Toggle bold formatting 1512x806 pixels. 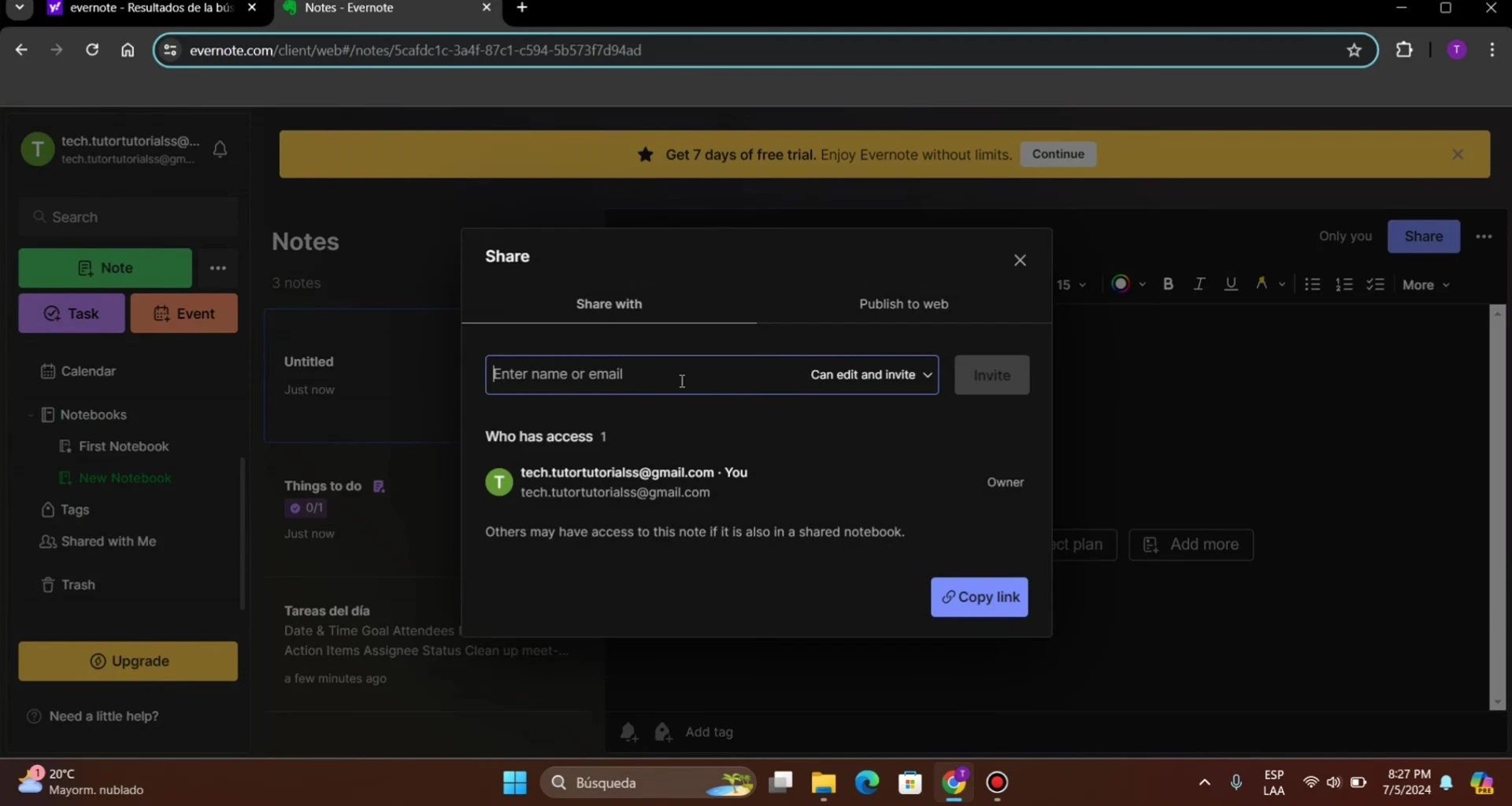pyautogui.click(x=1168, y=284)
